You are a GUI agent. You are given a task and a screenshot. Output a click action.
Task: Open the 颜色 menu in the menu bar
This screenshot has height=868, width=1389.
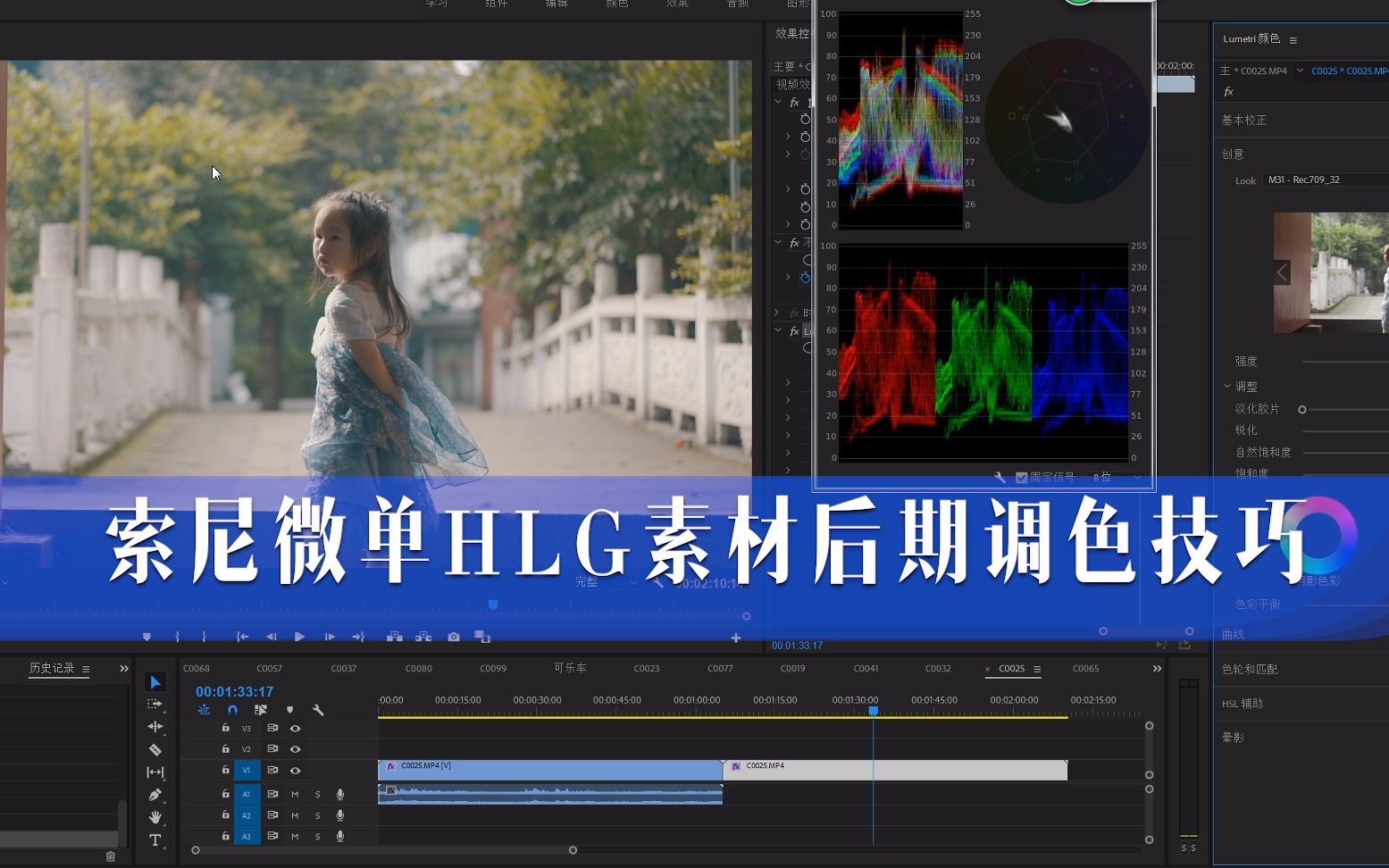[616, 4]
